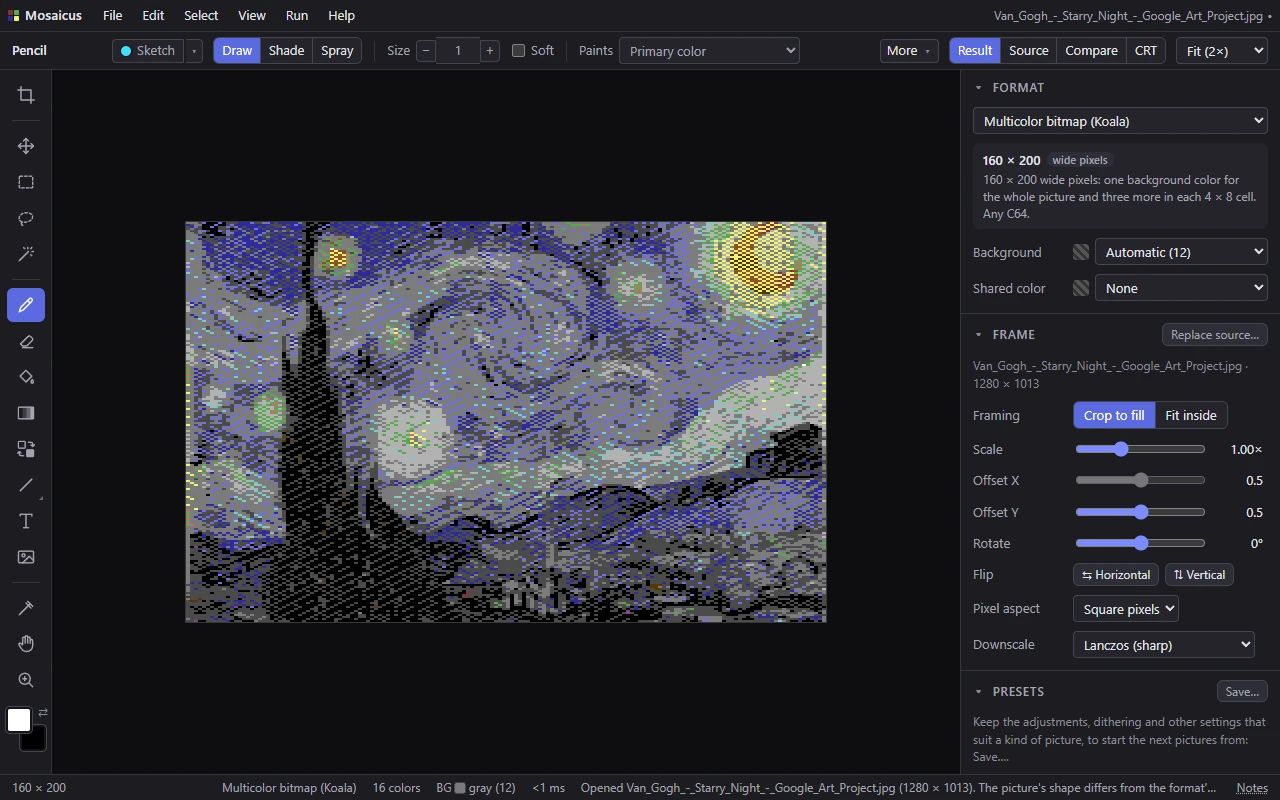Click the Replace source... button
Viewport: 1280px width, 800px height.
[1215, 334]
